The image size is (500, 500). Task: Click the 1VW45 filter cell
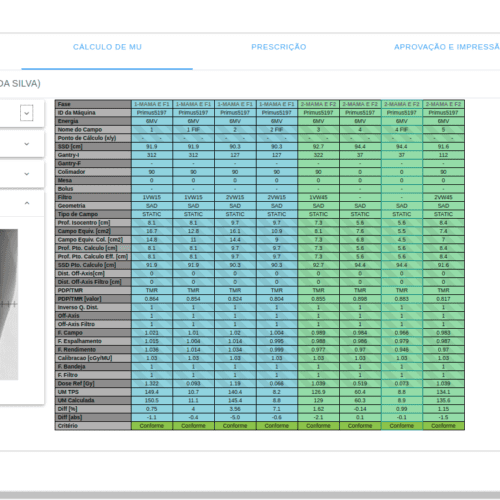tap(318, 197)
